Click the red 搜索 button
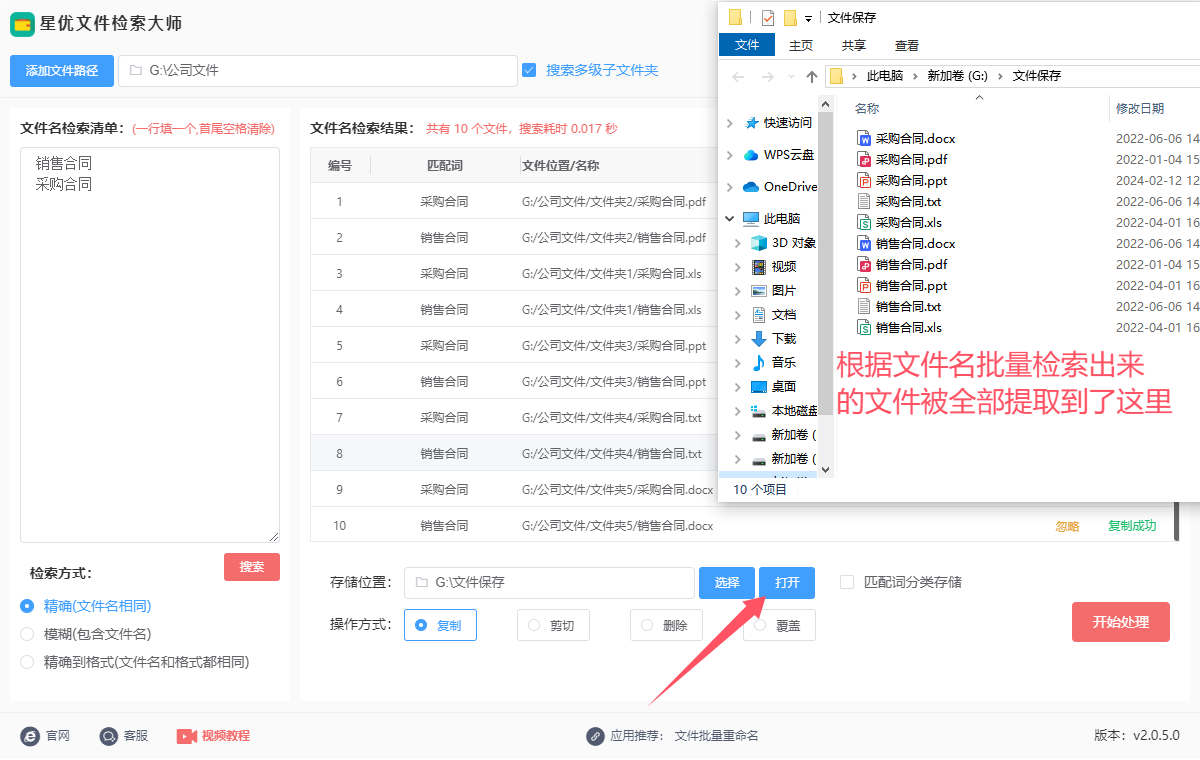1200x760 pixels. tap(252, 567)
